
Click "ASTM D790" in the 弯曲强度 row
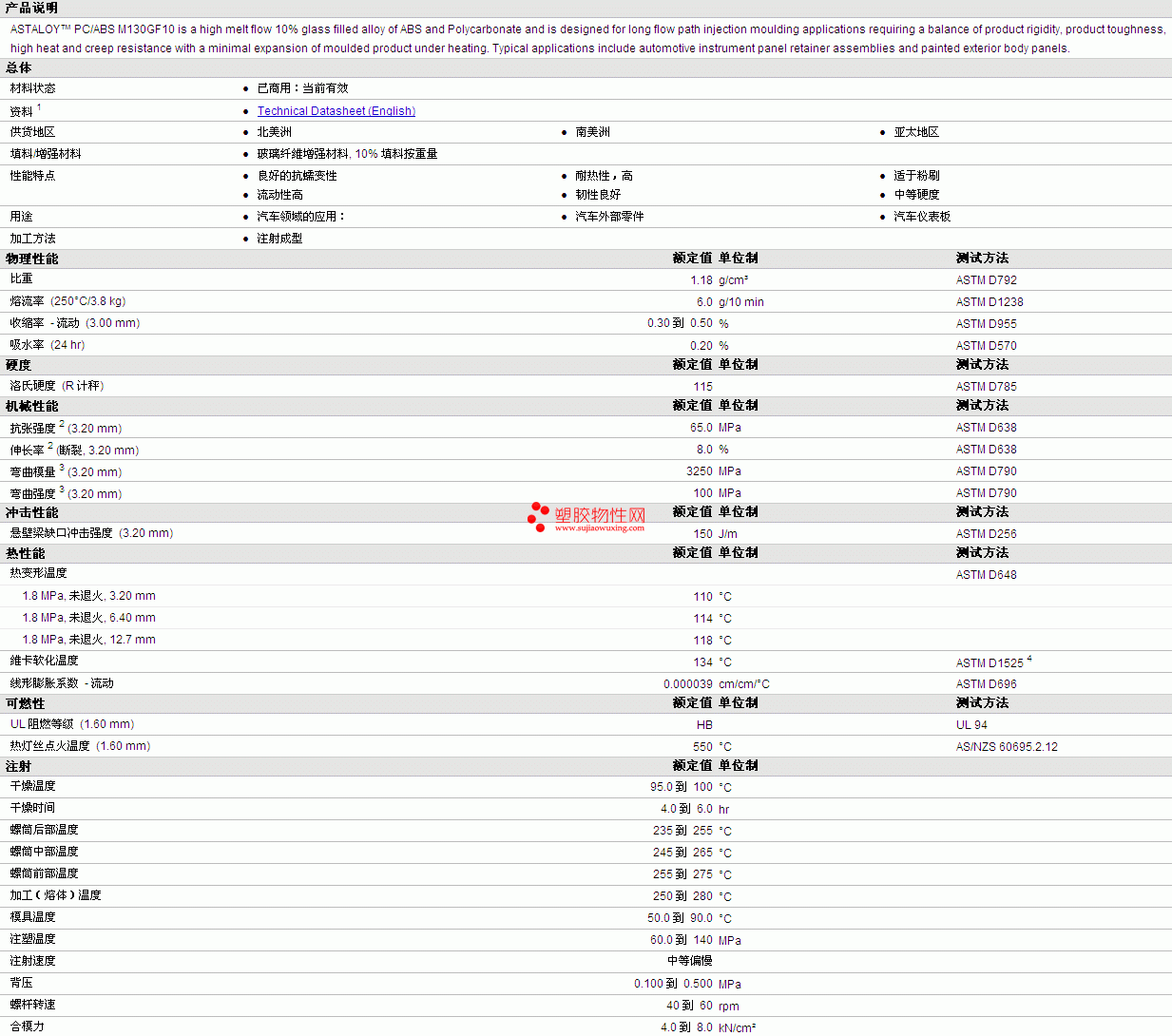tap(987, 493)
